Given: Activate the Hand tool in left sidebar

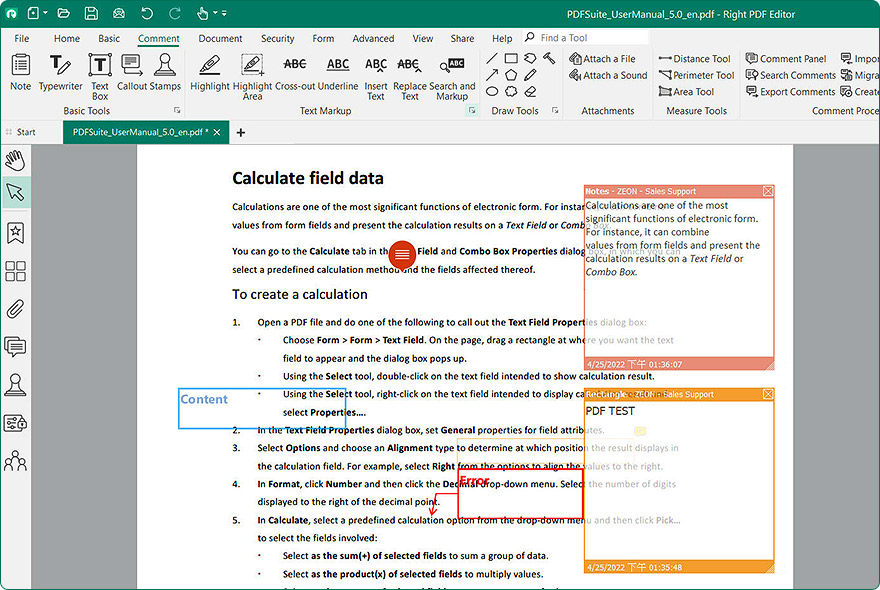Looking at the screenshot, I should (16, 161).
